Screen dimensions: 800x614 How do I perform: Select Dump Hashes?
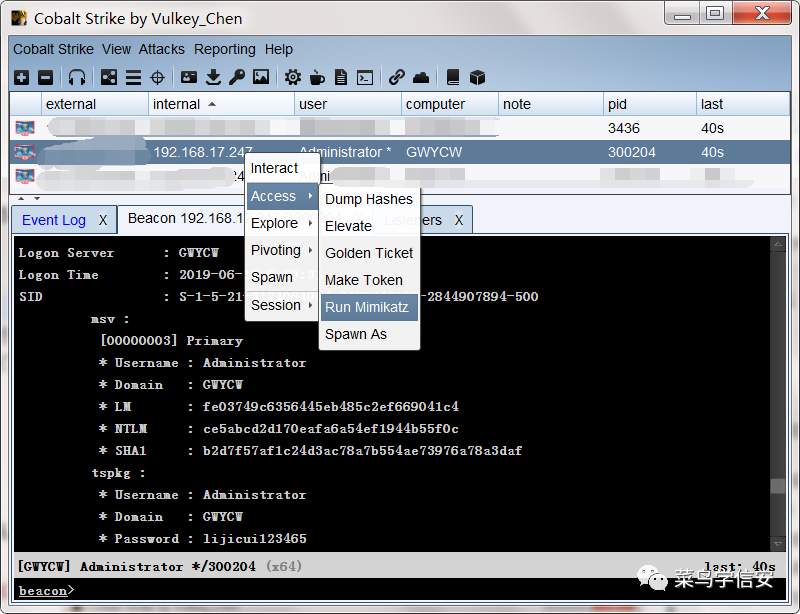click(x=369, y=199)
